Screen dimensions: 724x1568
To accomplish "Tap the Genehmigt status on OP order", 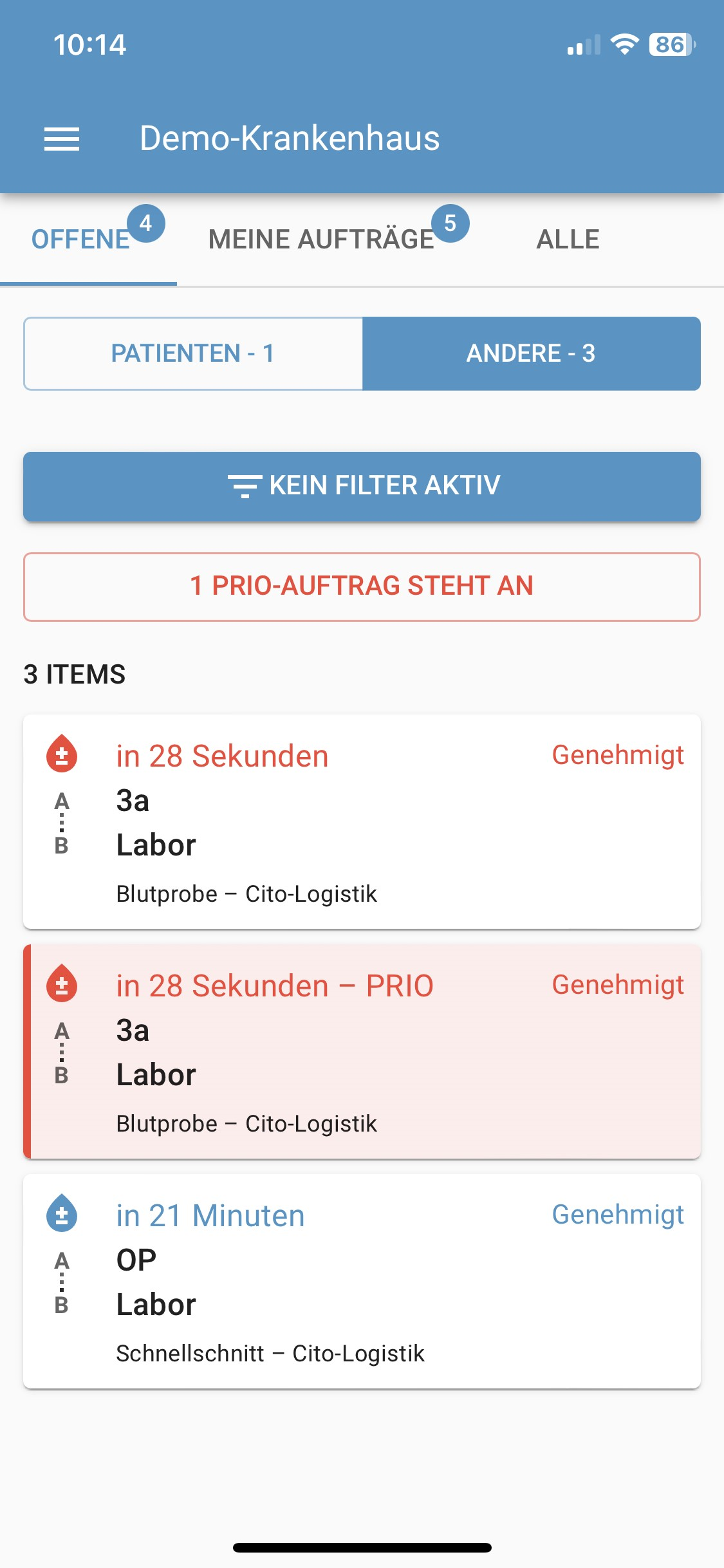I will point(618,1215).
